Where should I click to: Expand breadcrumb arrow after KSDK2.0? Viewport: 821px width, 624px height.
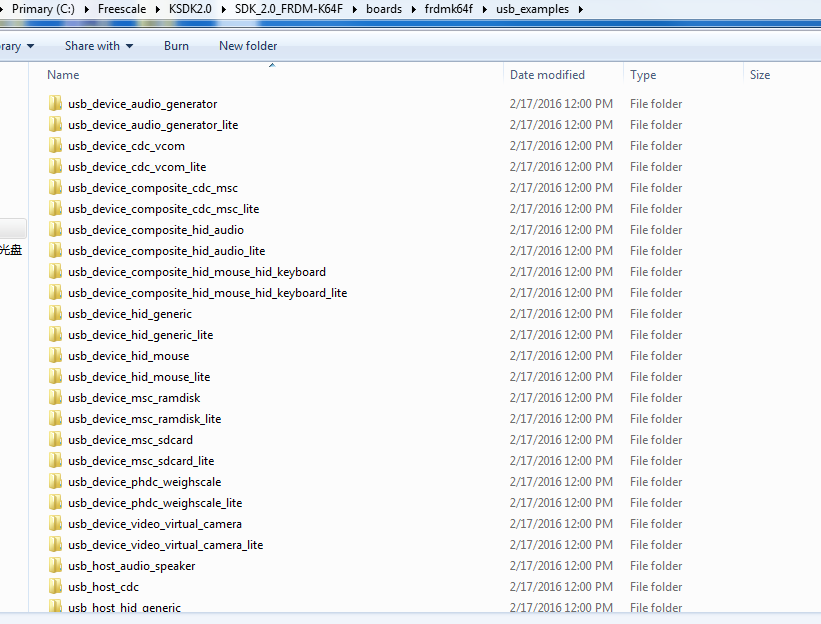[x=224, y=9]
